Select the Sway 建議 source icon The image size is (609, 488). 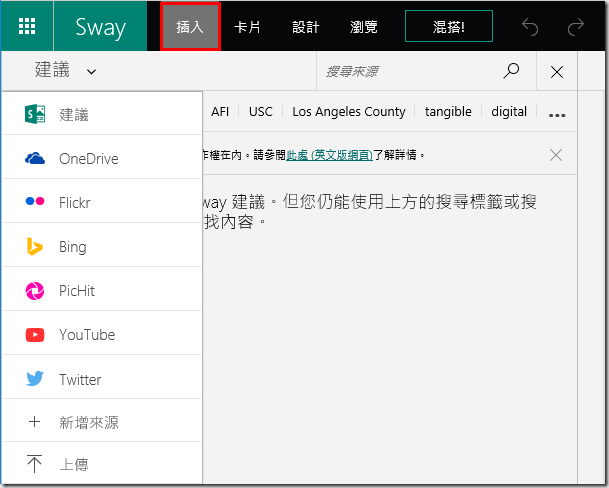(35, 114)
